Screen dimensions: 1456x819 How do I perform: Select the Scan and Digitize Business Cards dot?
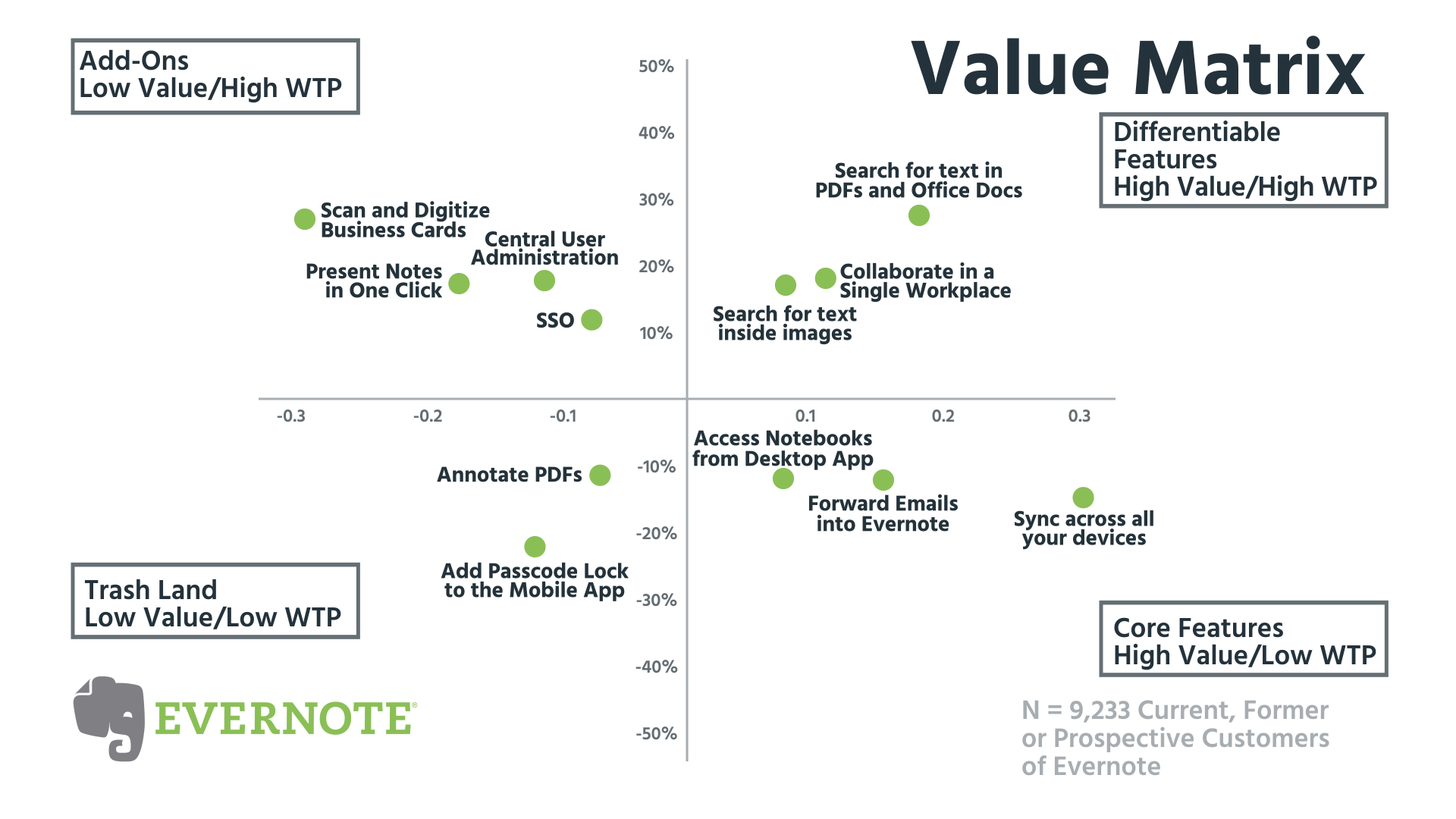point(305,219)
